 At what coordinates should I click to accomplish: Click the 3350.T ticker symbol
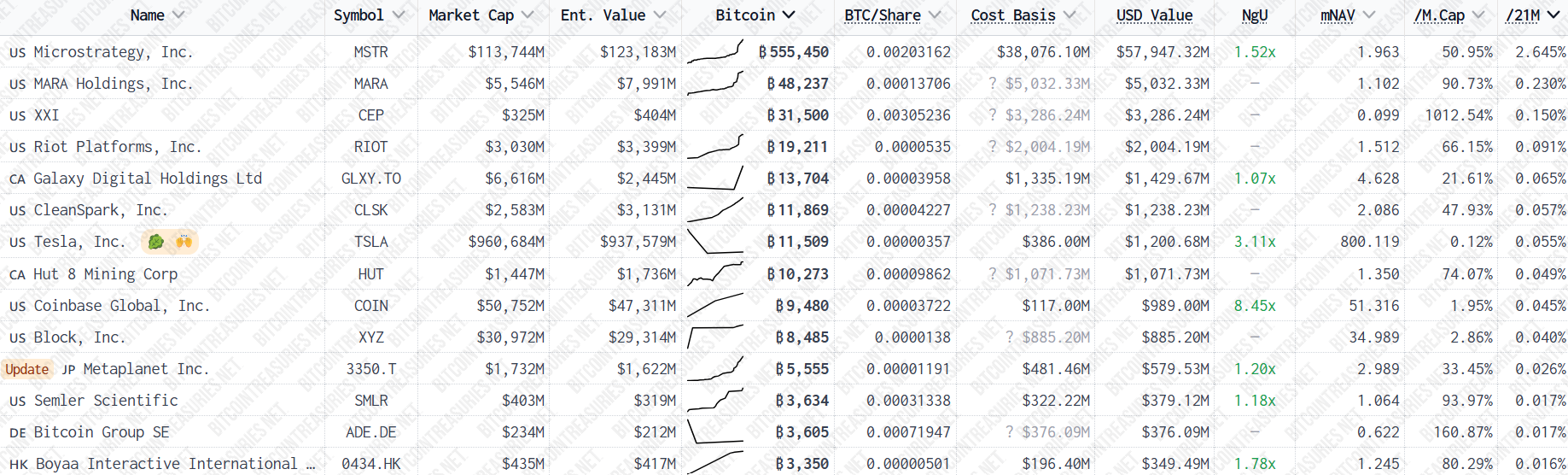click(x=370, y=368)
